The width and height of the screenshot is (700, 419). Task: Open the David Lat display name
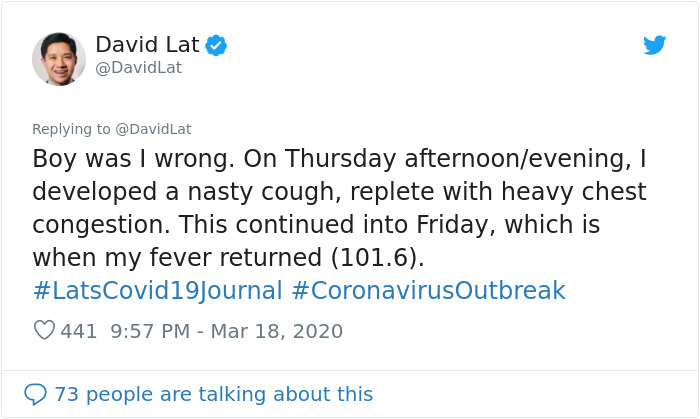tap(146, 44)
